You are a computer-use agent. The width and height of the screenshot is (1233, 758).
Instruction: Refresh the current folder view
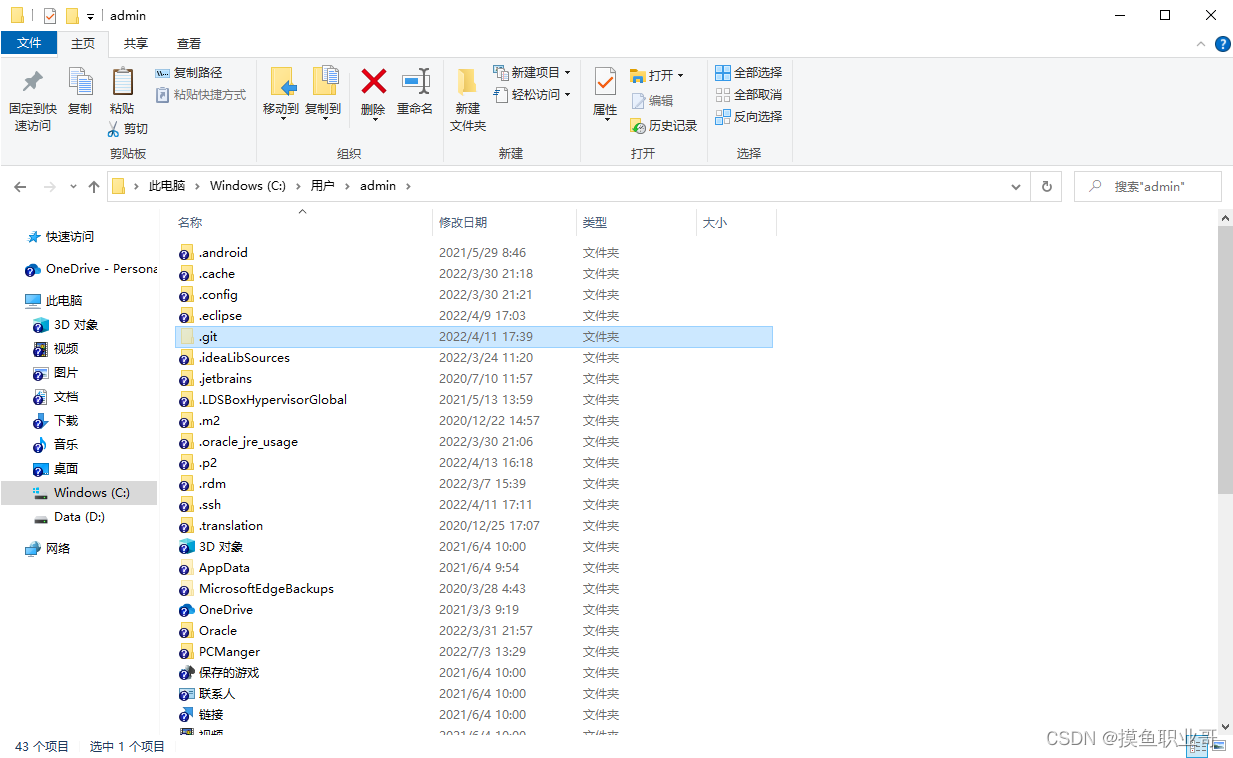[1046, 187]
